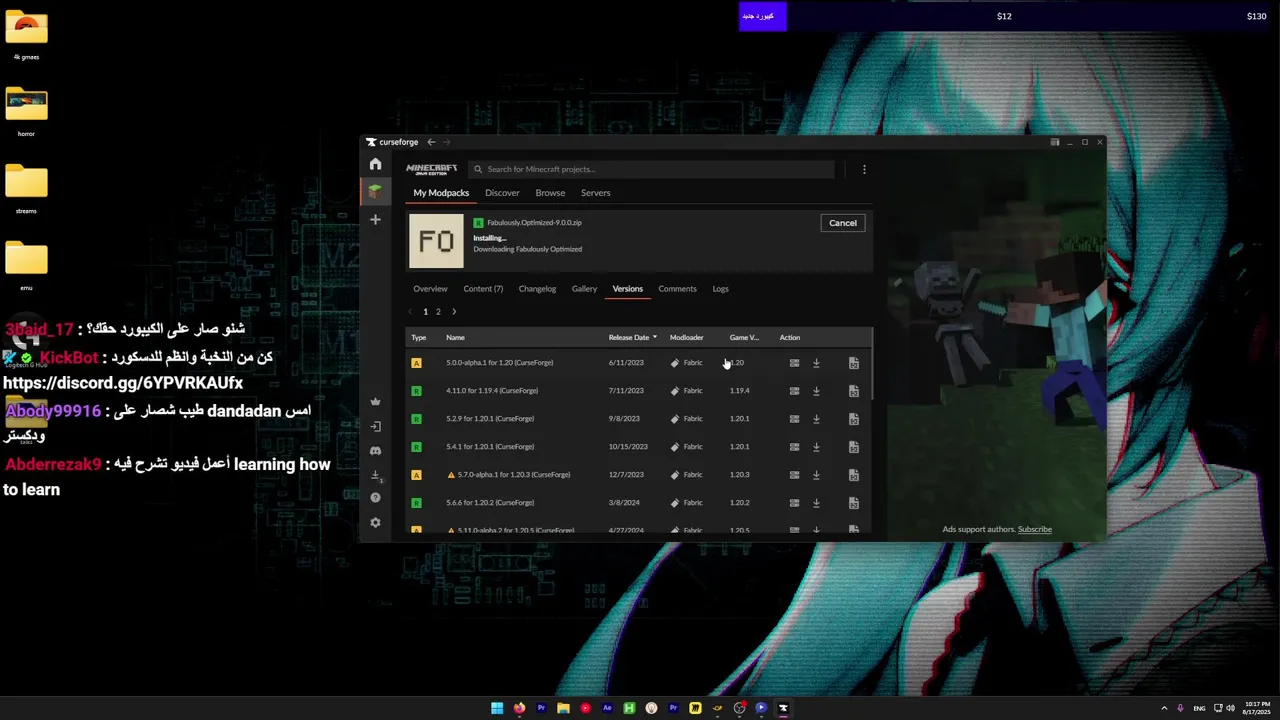Open the Comments tab

point(677,289)
